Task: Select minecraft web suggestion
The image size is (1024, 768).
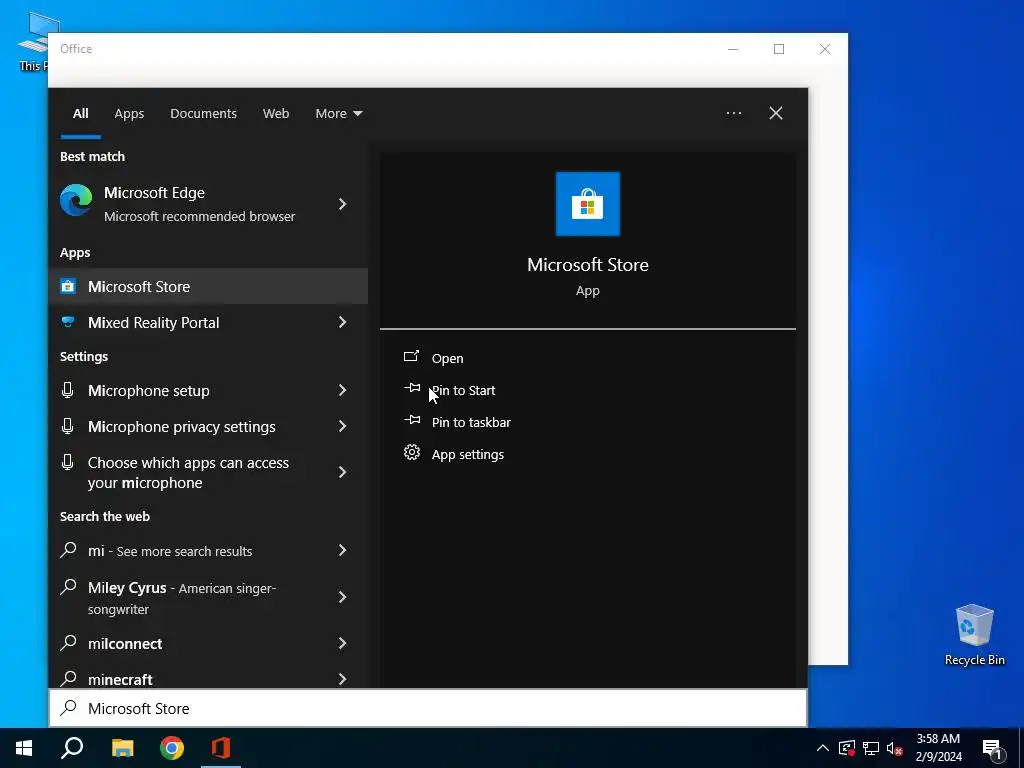Action: tap(208, 678)
